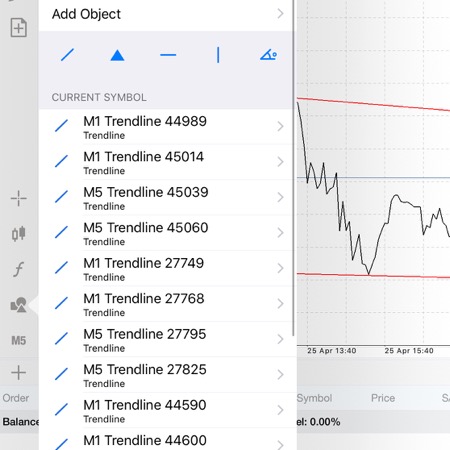The width and height of the screenshot is (450, 450).
Task: Open M1 Trendline 44590 entry
Action: coord(168,410)
